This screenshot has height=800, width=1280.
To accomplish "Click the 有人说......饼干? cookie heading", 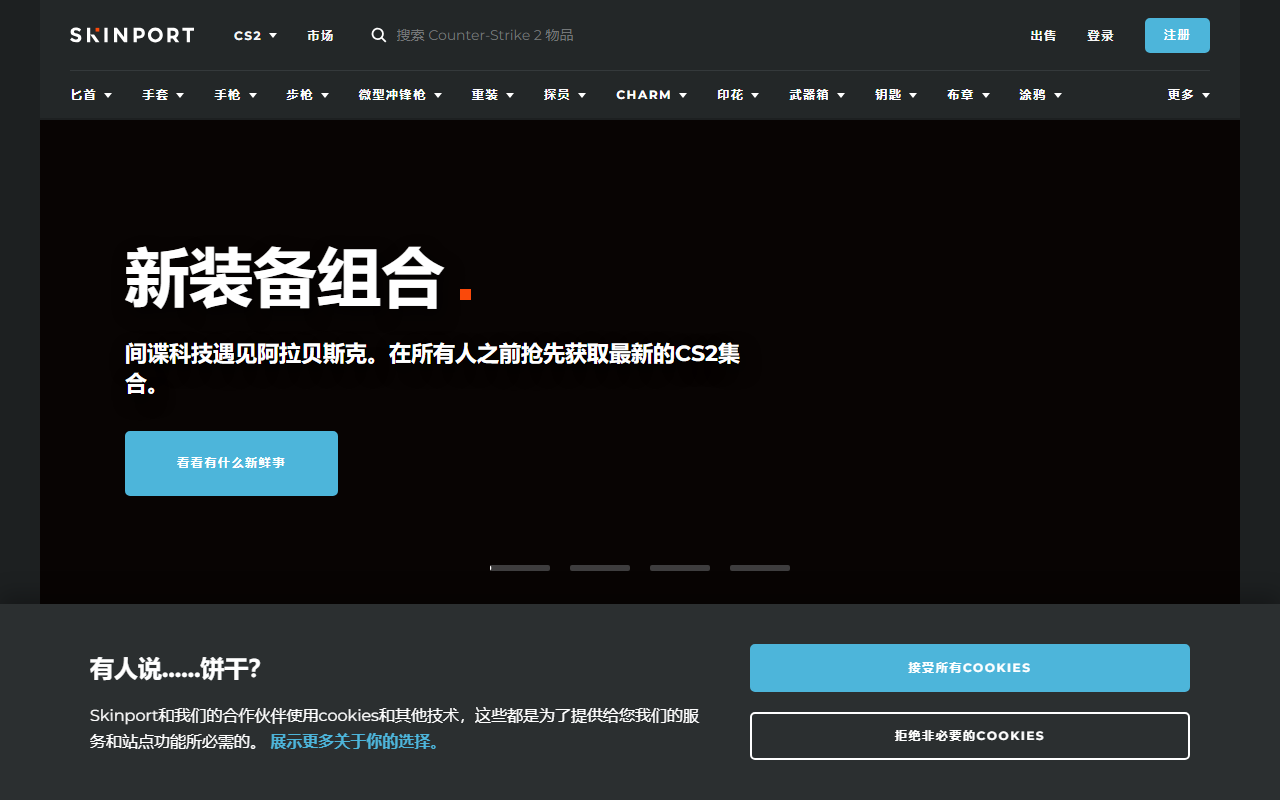I will [x=175, y=669].
